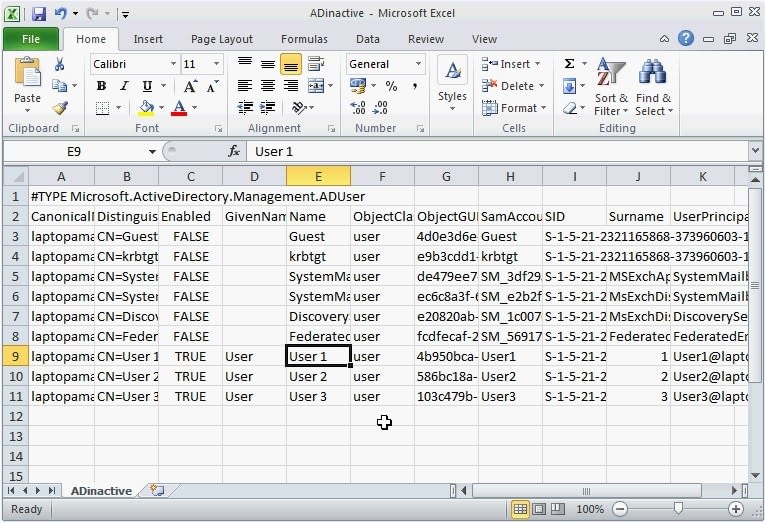Viewport: 765px width, 523px height.
Task: Click the Delete cells button
Action: tap(513, 86)
